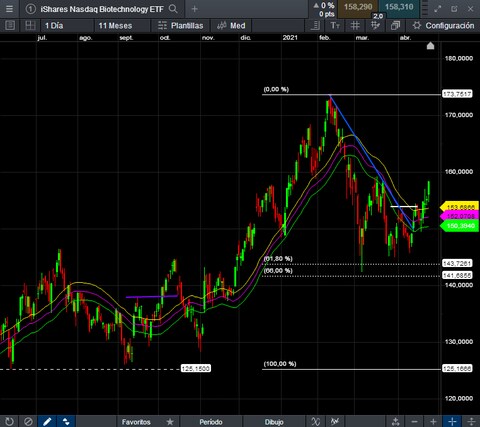Open the indicators wave icon
The width and height of the screenshot is (480, 427).
click(x=315, y=422)
